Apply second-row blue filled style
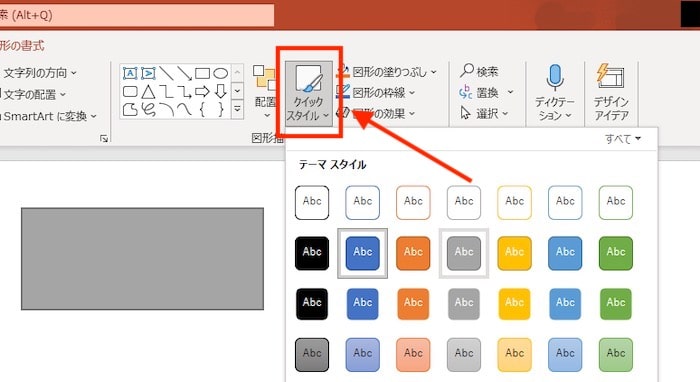This screenshot has width=700, height=382. point(362,253)
